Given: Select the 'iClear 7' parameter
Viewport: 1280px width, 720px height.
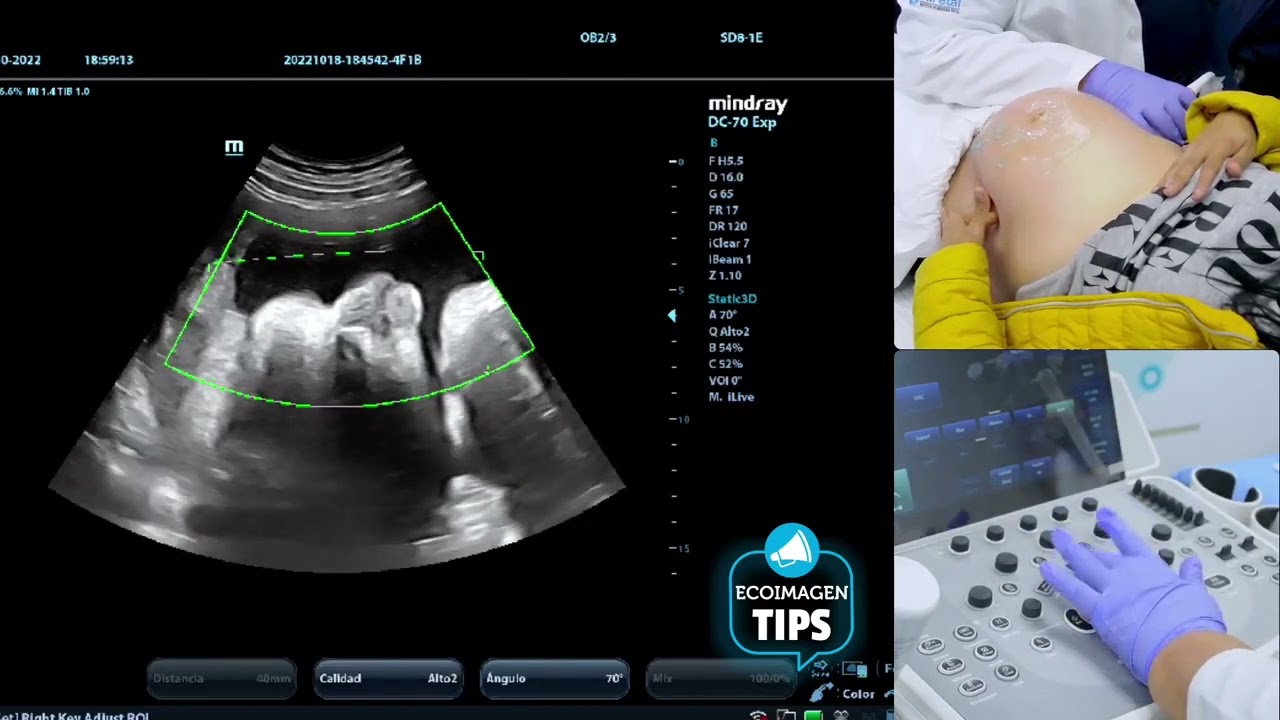Looking at the screenshot, I should pos(729,243).
